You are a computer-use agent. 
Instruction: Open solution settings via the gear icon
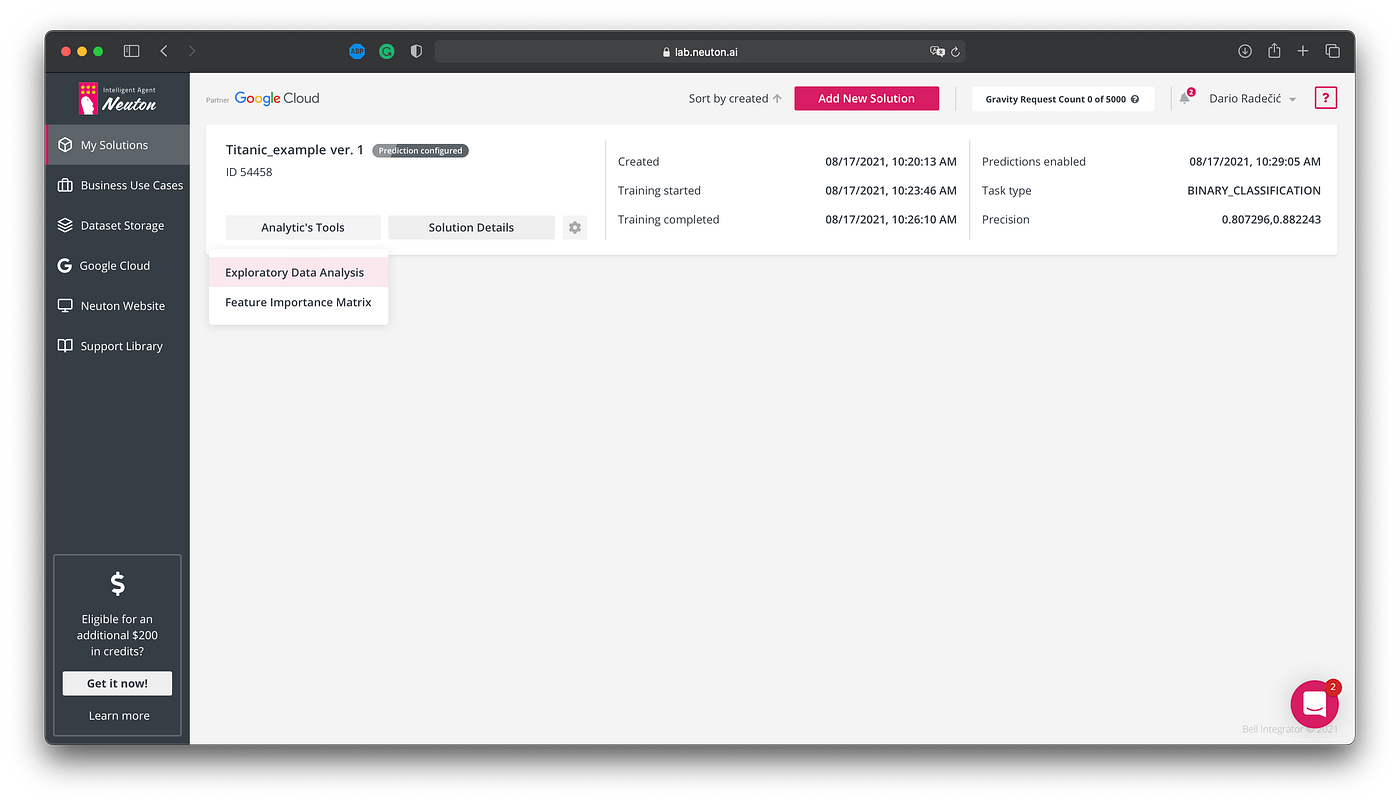(574, 227)
